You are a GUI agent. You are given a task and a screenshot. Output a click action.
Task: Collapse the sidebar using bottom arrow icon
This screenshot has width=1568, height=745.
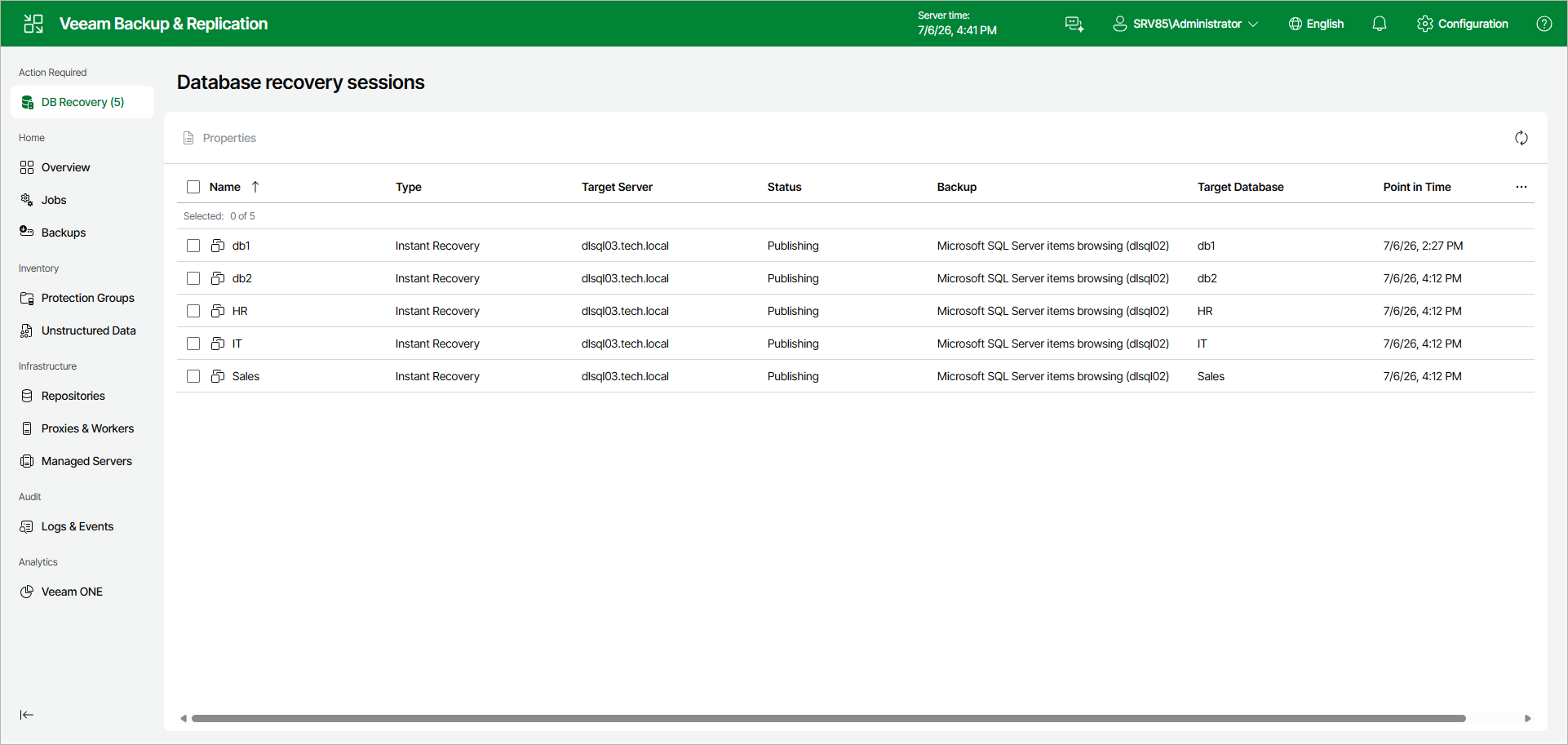coord(27,715)
